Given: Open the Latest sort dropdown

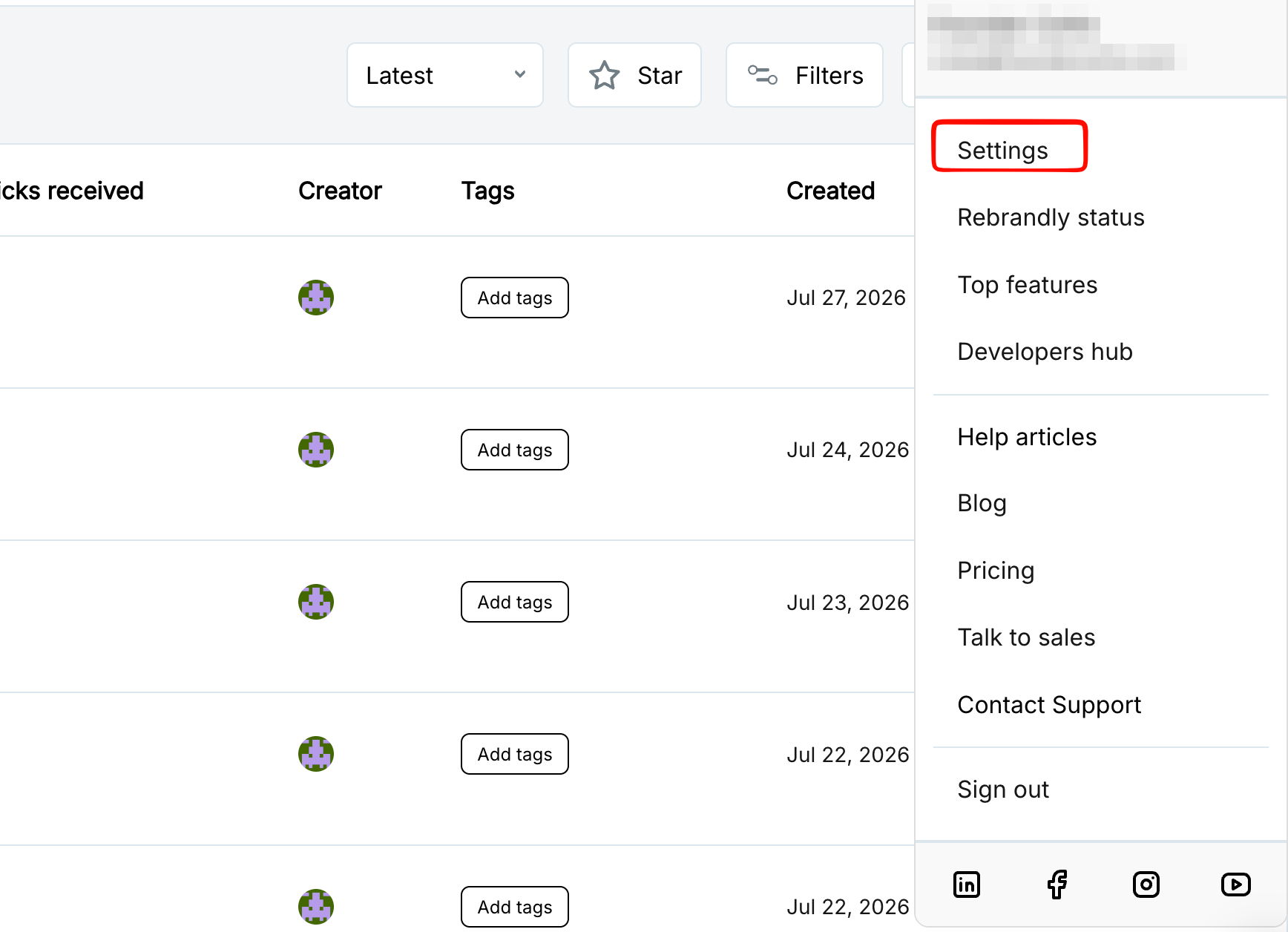Looking at the screenshot, I should [x=445, y=75].
